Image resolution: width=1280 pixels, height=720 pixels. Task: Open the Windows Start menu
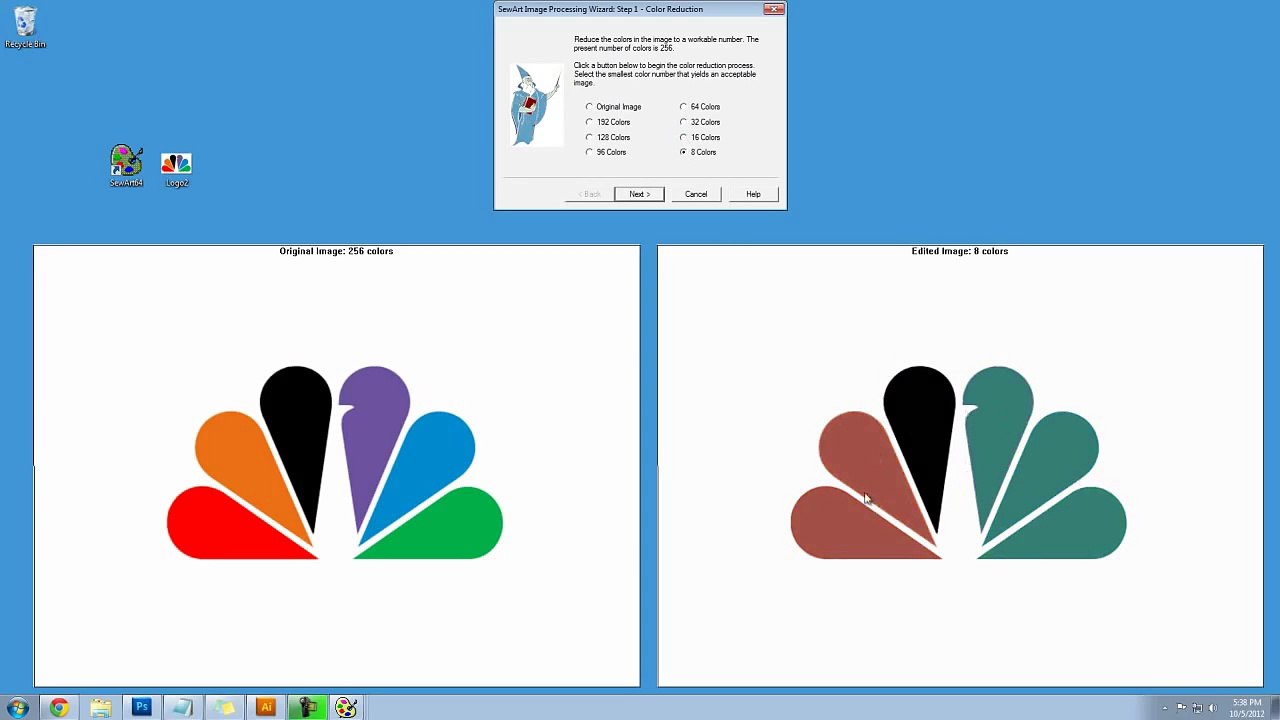[18, 708]
